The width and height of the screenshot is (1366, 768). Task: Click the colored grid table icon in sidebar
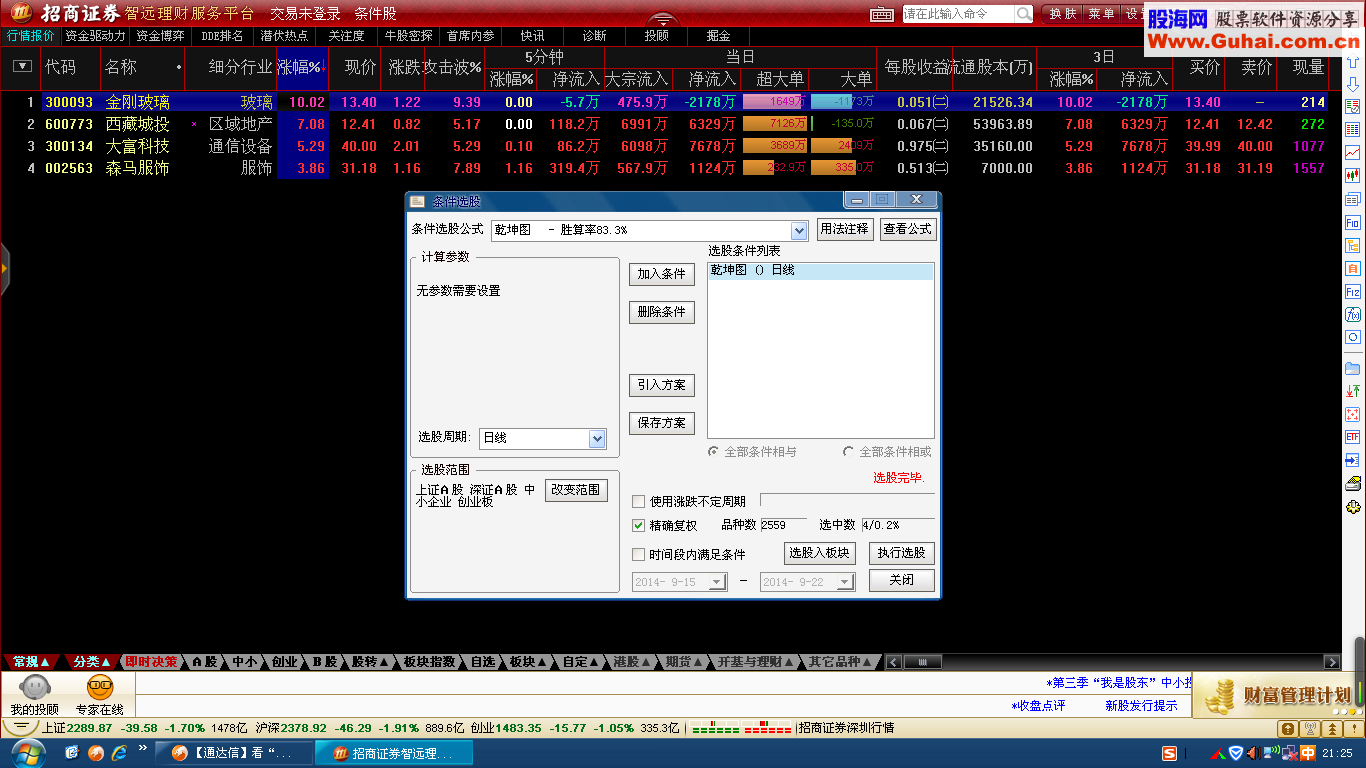point(1353,129)
